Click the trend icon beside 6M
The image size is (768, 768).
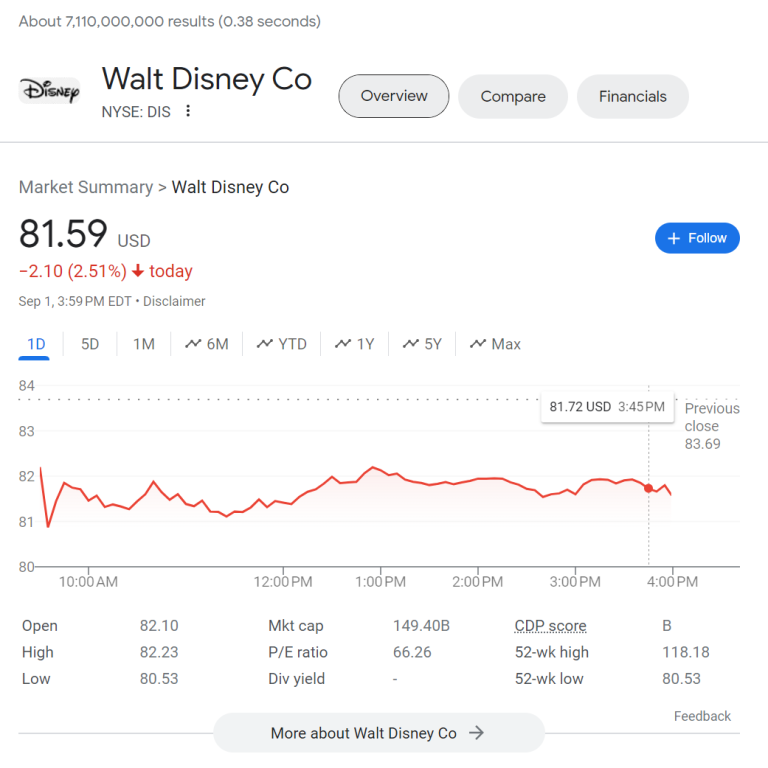pos(193,344)
